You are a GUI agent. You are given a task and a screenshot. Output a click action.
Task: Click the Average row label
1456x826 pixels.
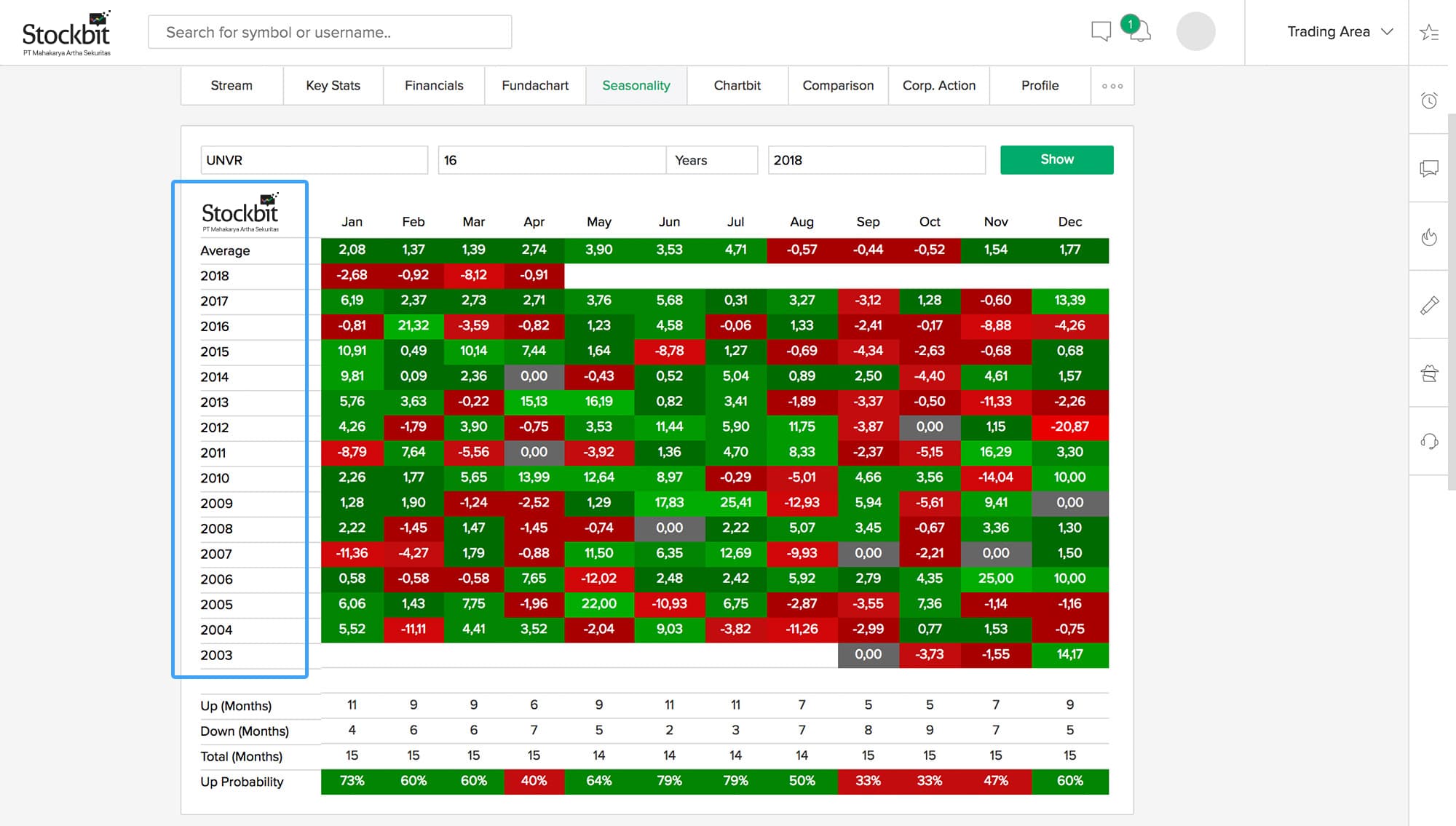point(225,251)
